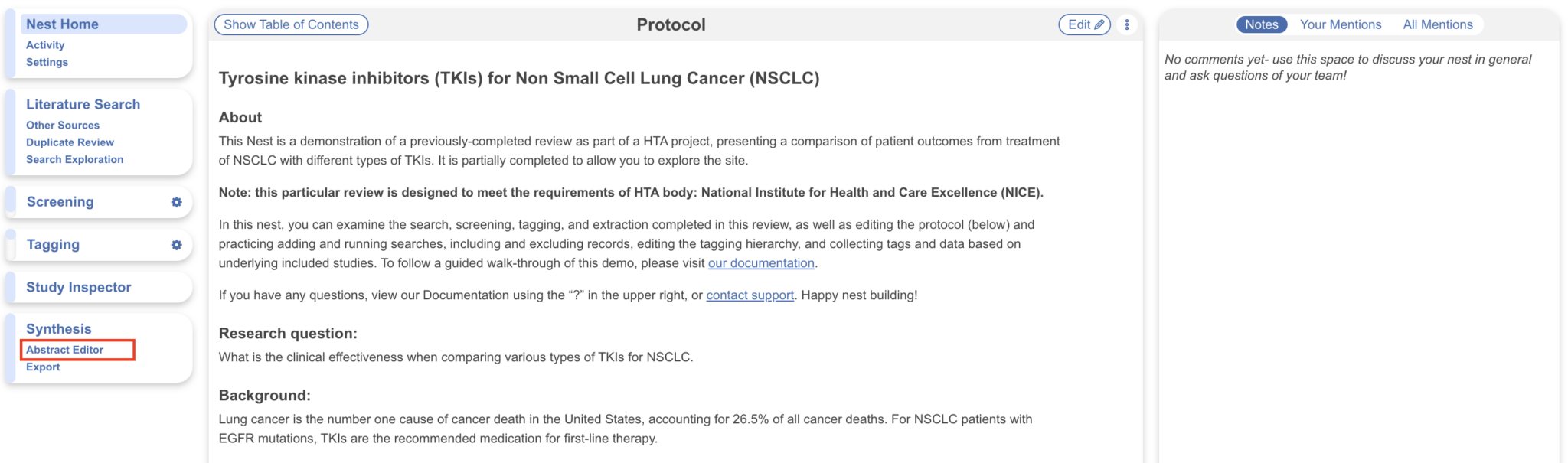Switch to the Notes tab
The height and width of the screenshot is (463, 1568).
[x=1261, y=24]
